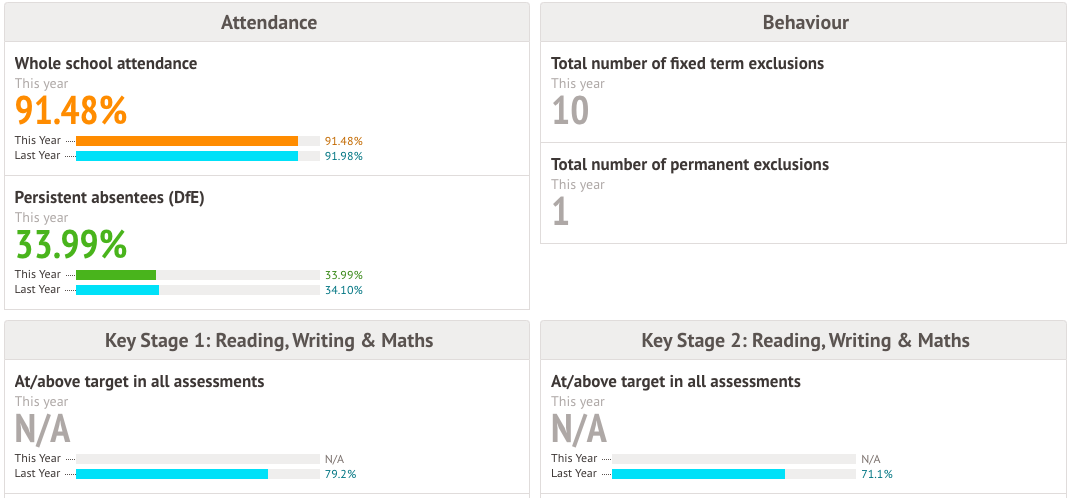Click the Key Stage 2 71.1% Last Year bar

698,474
